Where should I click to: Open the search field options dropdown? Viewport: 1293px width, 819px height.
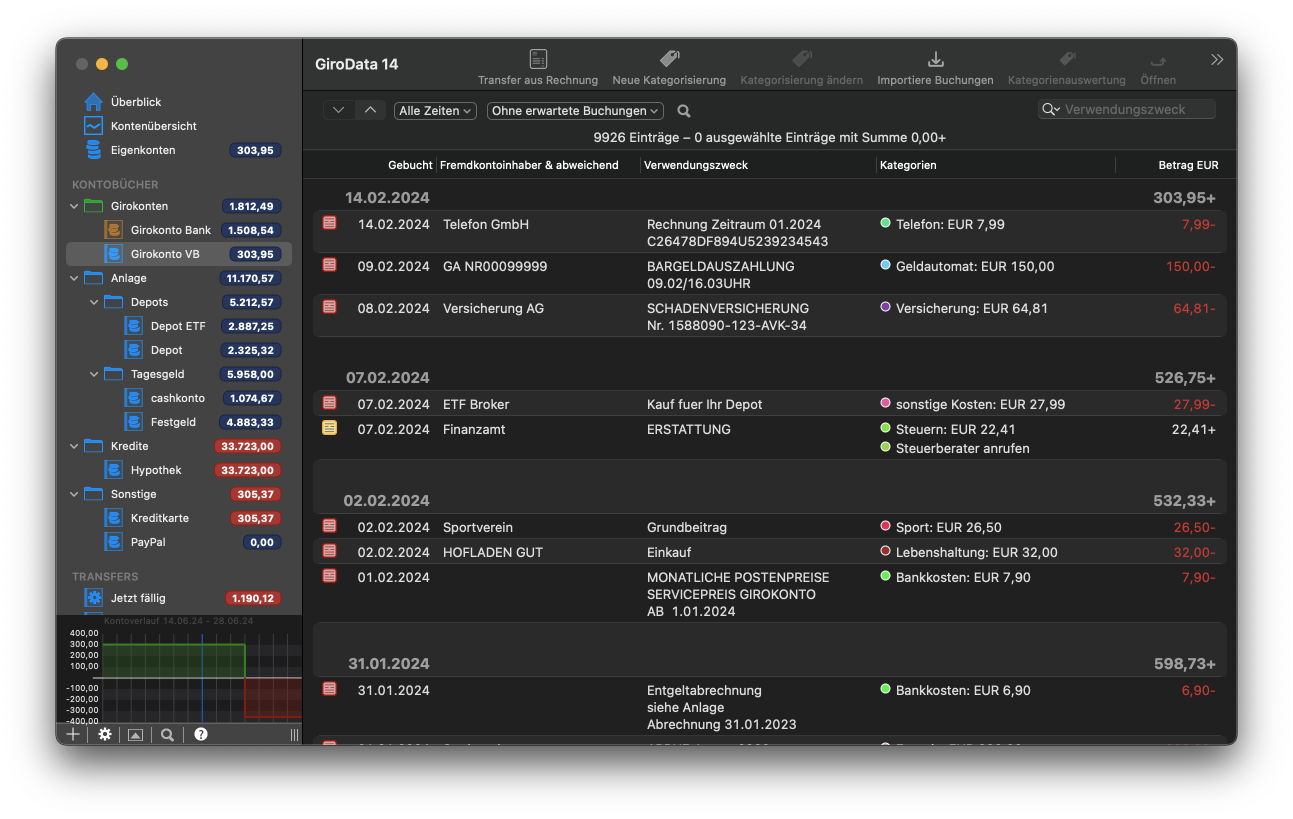tap(1051, 110)
